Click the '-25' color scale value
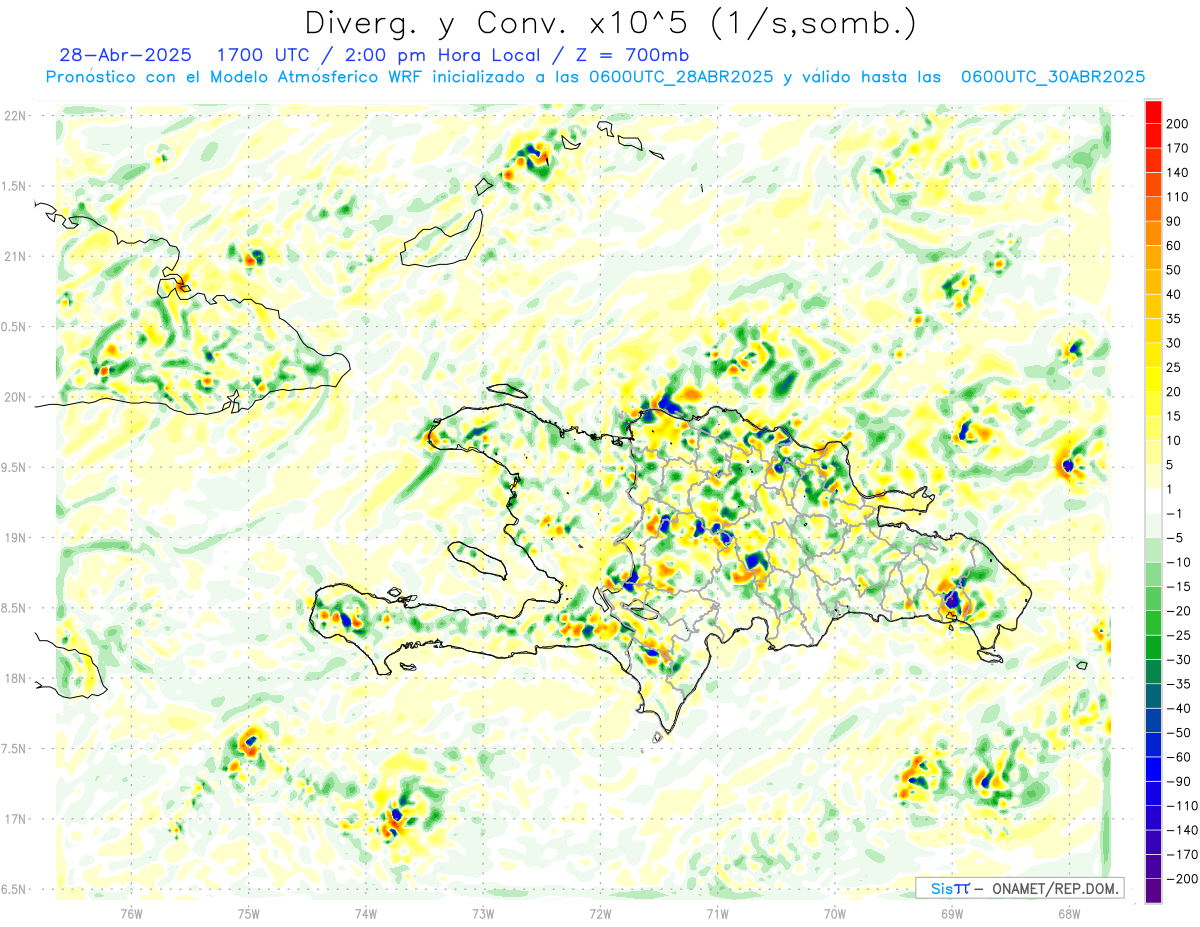The image size is (1200, 927). (1179, 635)
